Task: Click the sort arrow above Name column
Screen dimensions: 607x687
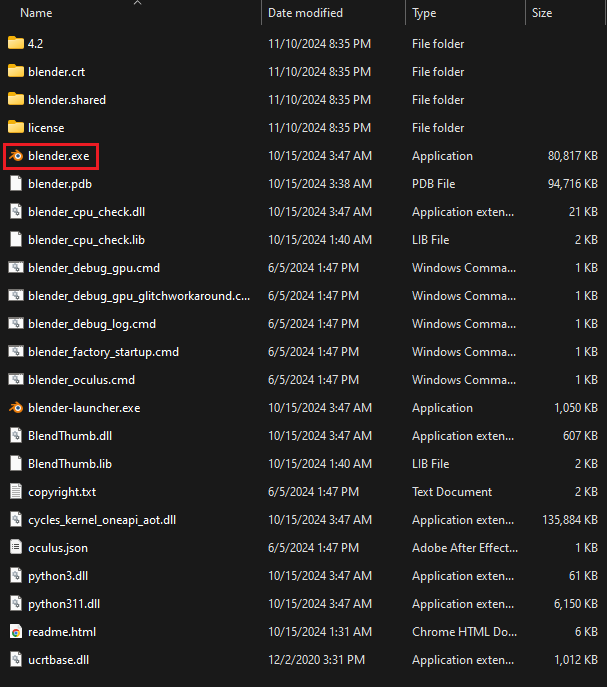Action: click(x=137, y=3)
